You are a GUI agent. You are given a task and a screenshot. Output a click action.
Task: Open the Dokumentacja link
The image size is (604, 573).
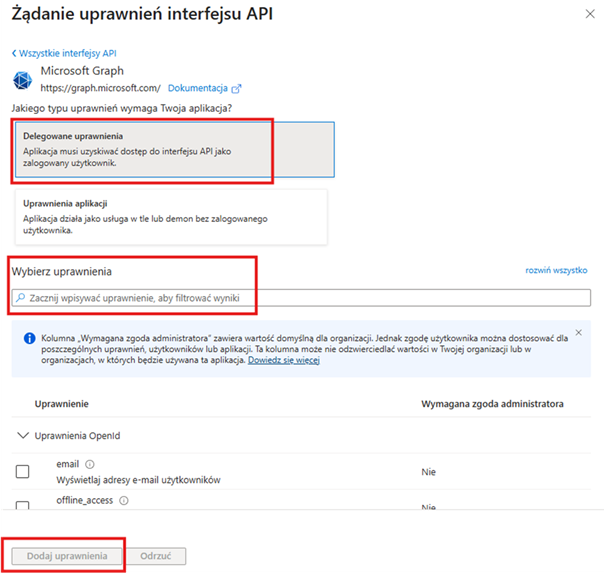coord(198,89)
